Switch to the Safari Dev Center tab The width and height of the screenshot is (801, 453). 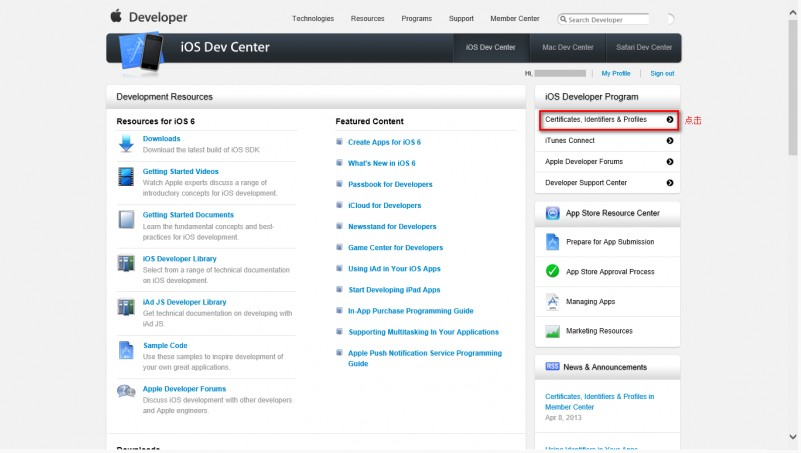[x=644, y=47]
